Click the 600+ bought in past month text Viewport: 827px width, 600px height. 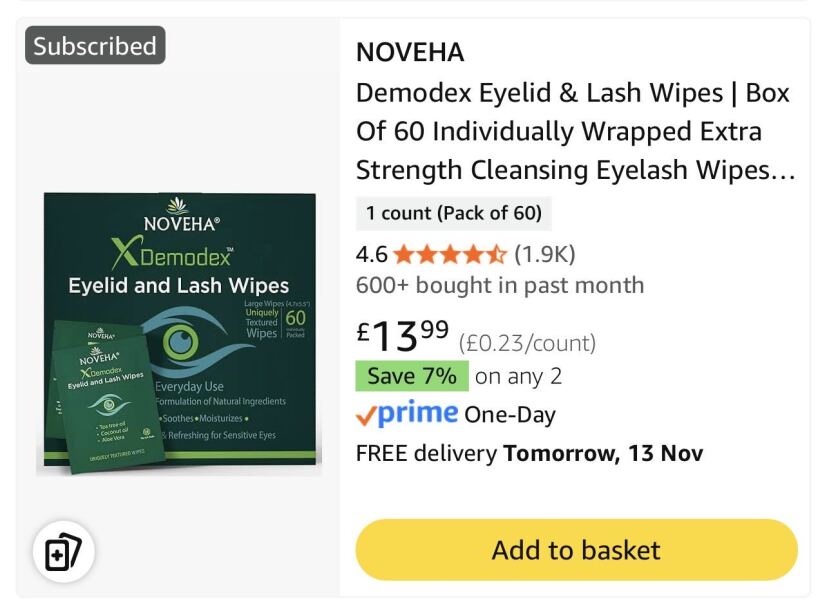500,285
